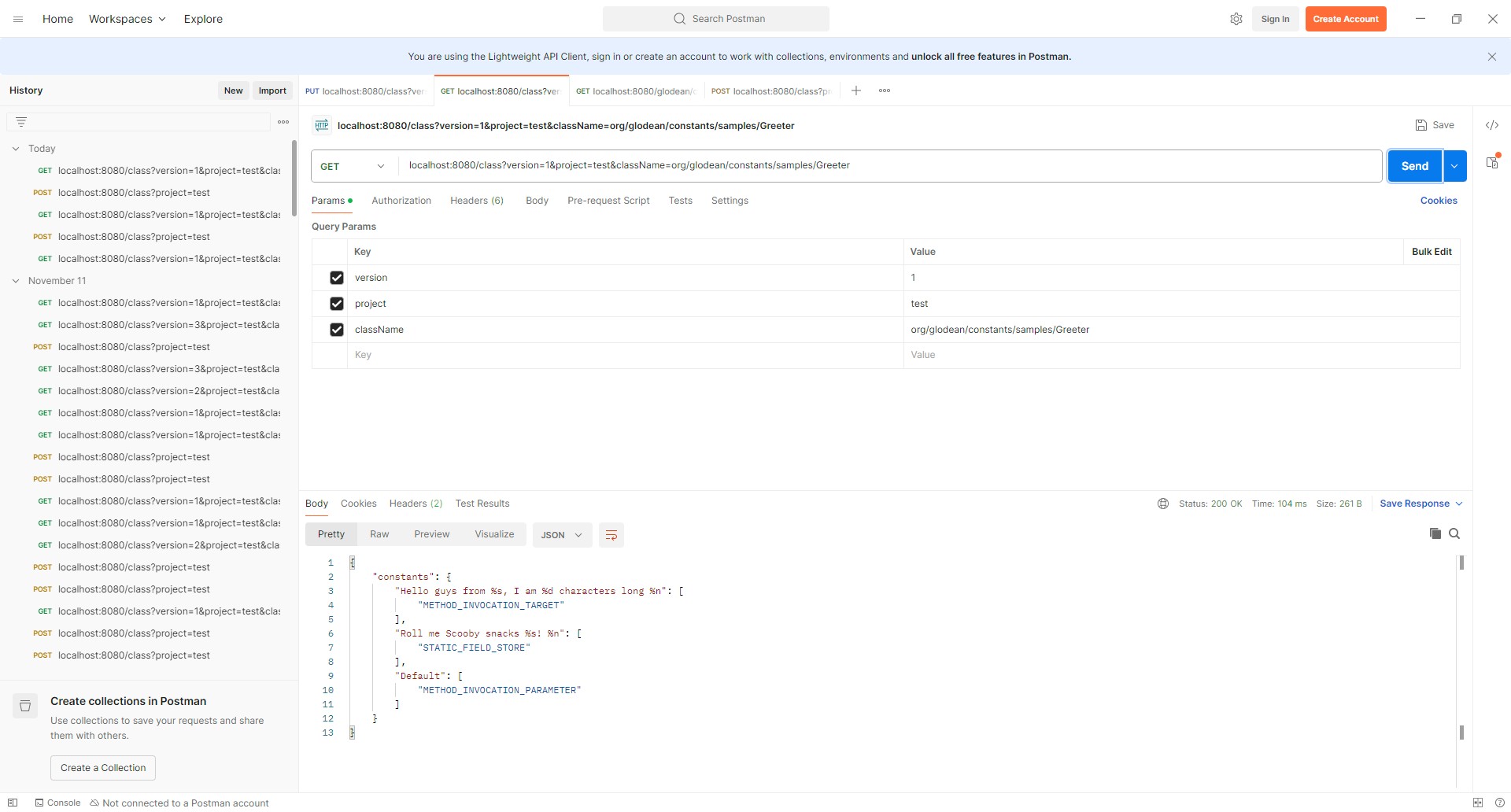
Task: Copy the response body to clipboard
Action: point(1435,533)
